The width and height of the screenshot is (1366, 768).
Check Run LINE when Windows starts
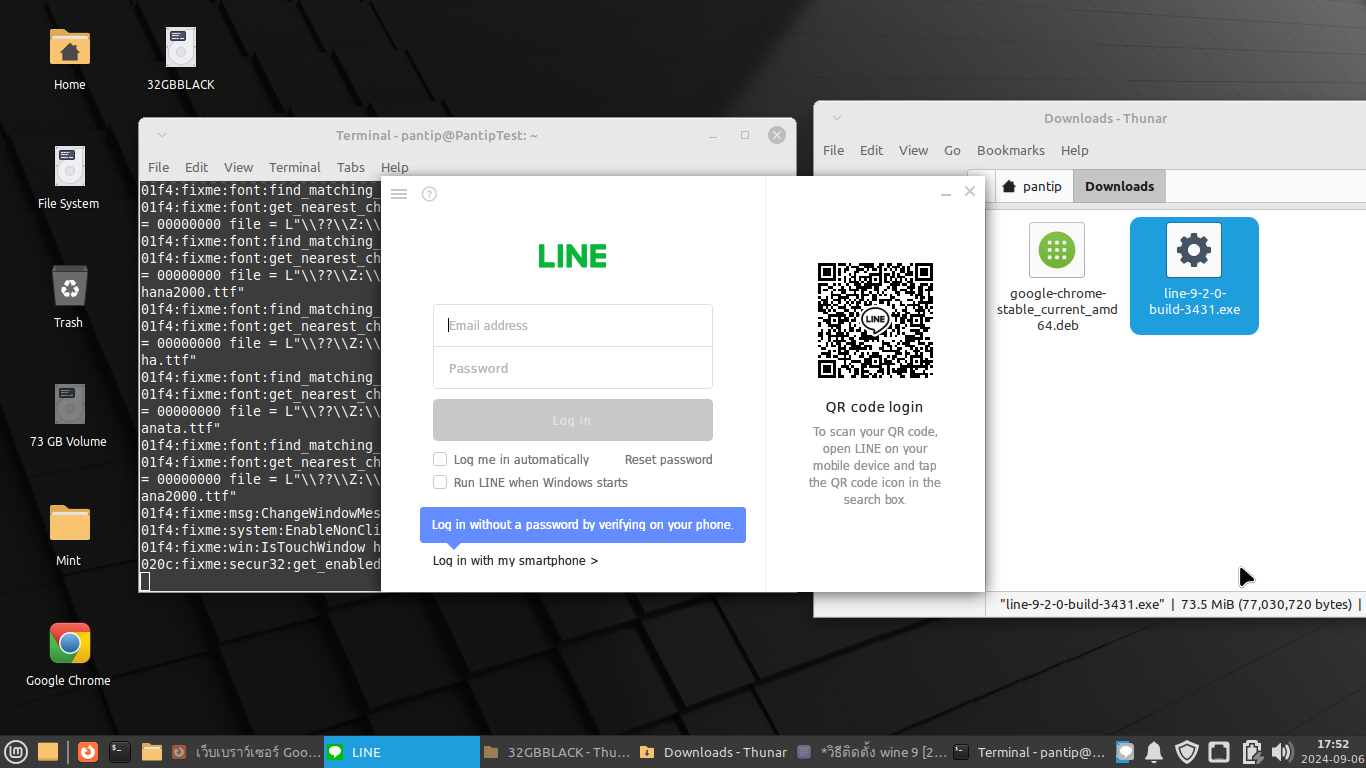click(x=440, y=482)
